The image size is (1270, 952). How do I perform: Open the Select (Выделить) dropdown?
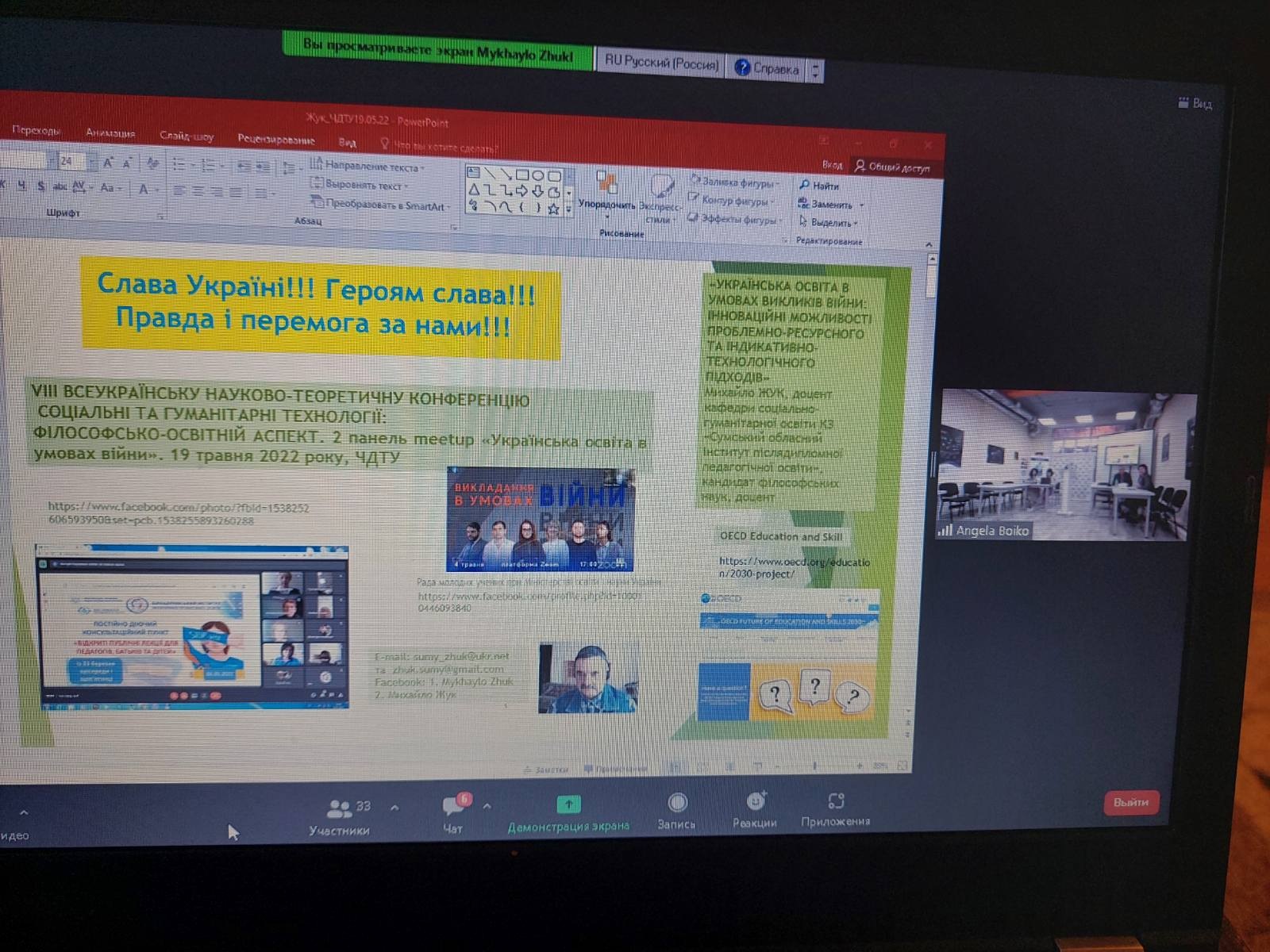coord(829,223)
